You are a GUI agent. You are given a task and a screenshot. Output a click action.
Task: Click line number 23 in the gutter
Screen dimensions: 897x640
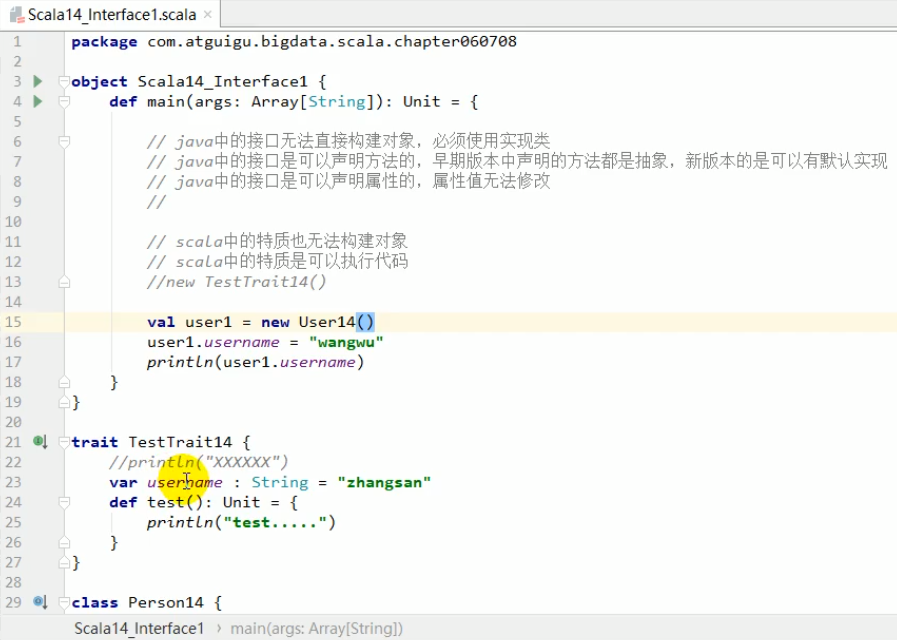(x=13, y=482)
